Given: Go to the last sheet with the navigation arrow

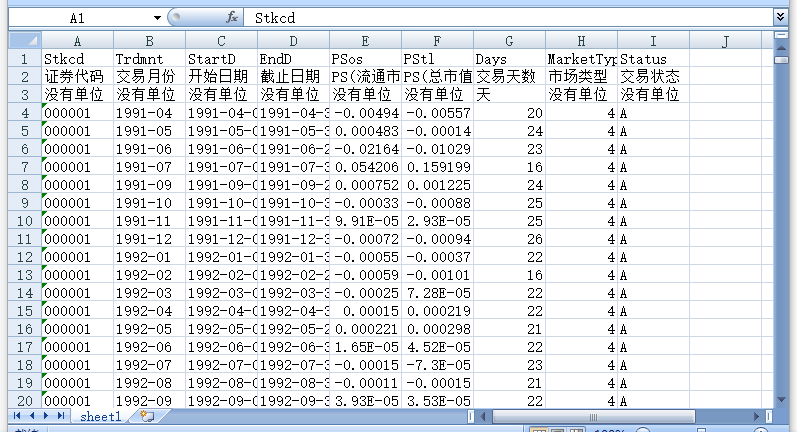Looking at the screenshot, I should tap(61, 416).
